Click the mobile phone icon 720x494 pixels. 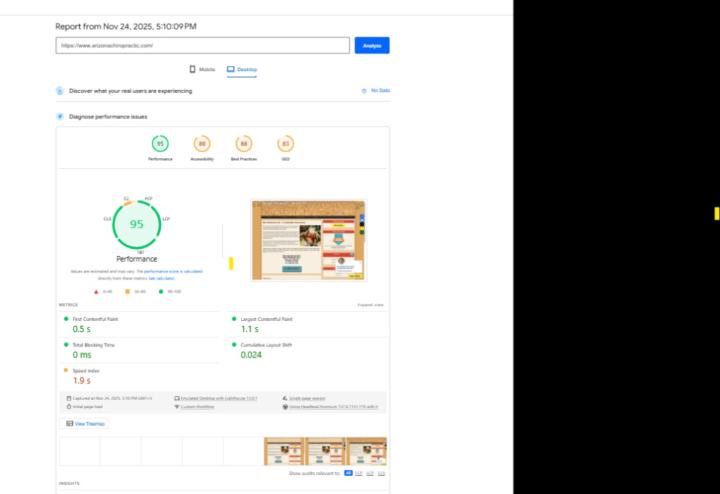tap(192, 69)
